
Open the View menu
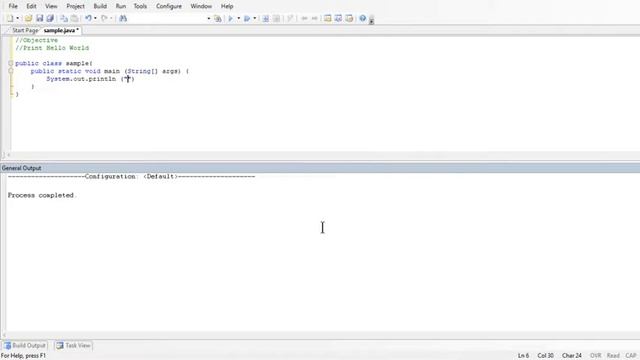51,6
